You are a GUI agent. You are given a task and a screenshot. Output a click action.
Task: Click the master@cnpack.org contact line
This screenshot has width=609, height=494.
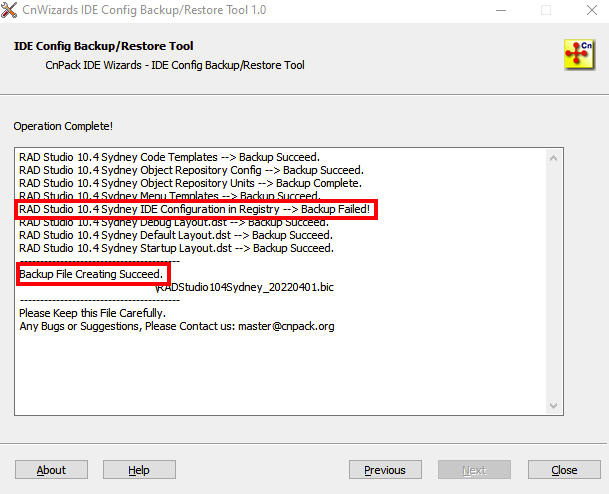pos(176,326)
